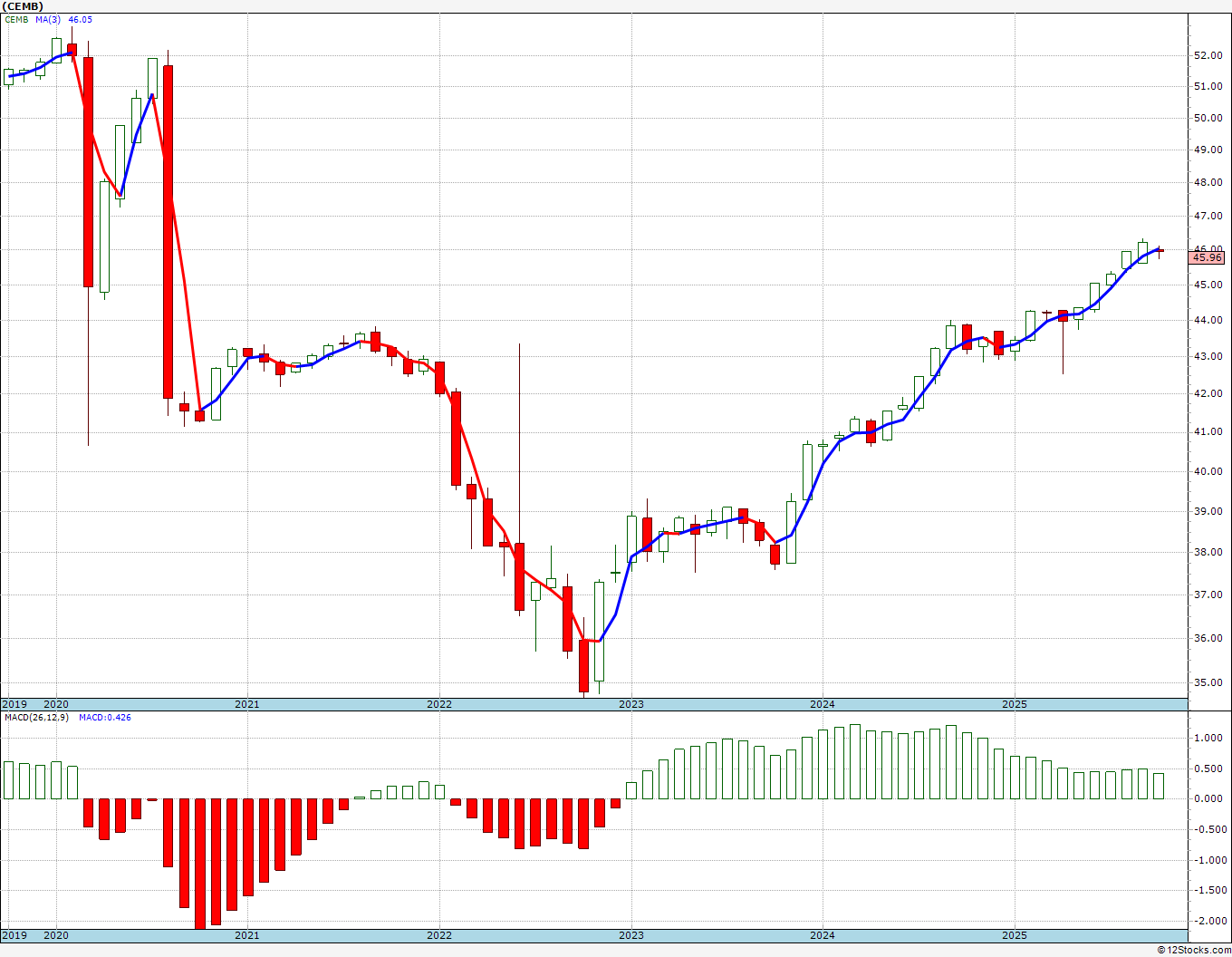Click 2021 on the price chart timeline
This screenshot has width=1232, height=957.
click(x=247, y=704)
